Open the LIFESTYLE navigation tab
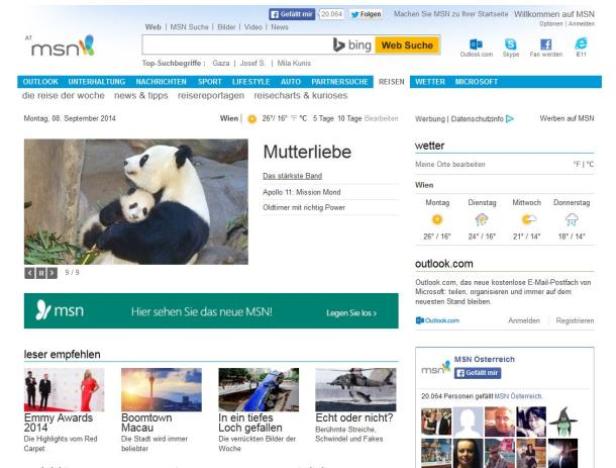 (x=251, y=82)
